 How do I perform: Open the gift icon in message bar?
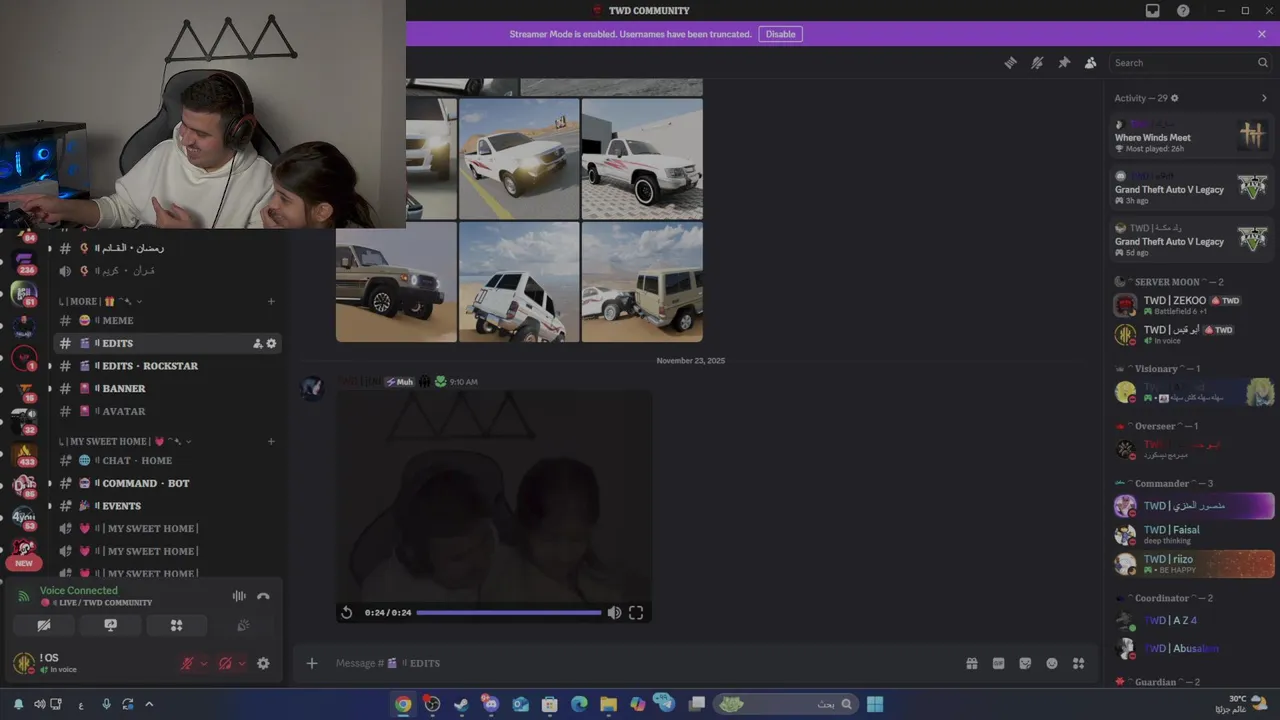[971, 663]
